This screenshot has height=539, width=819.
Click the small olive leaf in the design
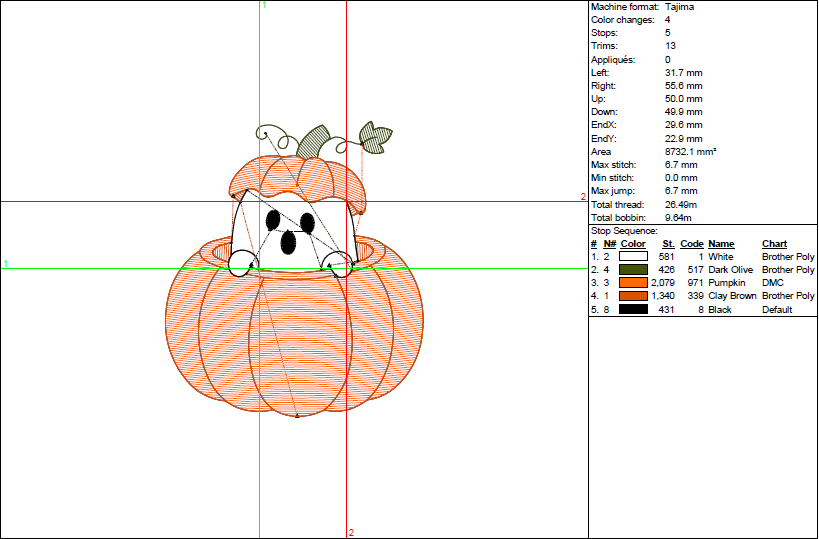(x=376, y=137)
